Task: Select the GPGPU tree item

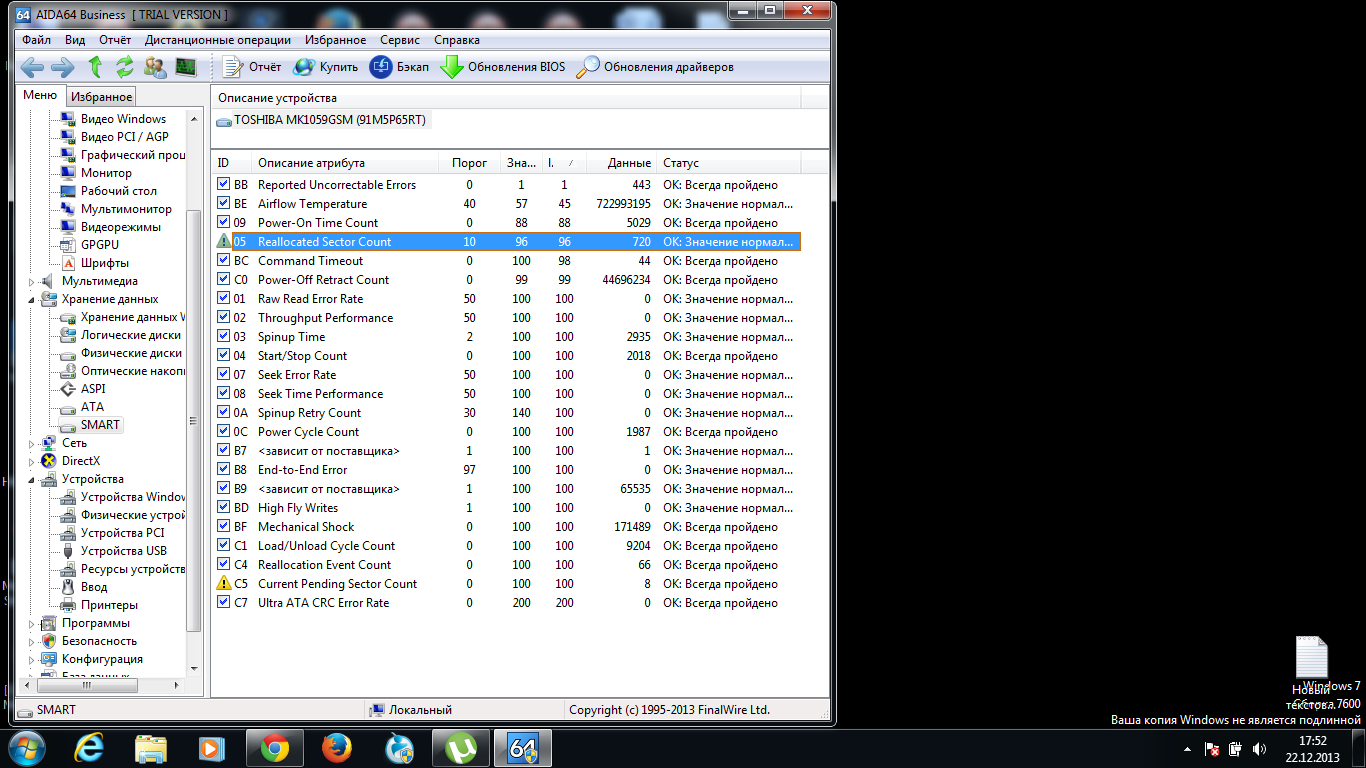Action: click(100, 245)
